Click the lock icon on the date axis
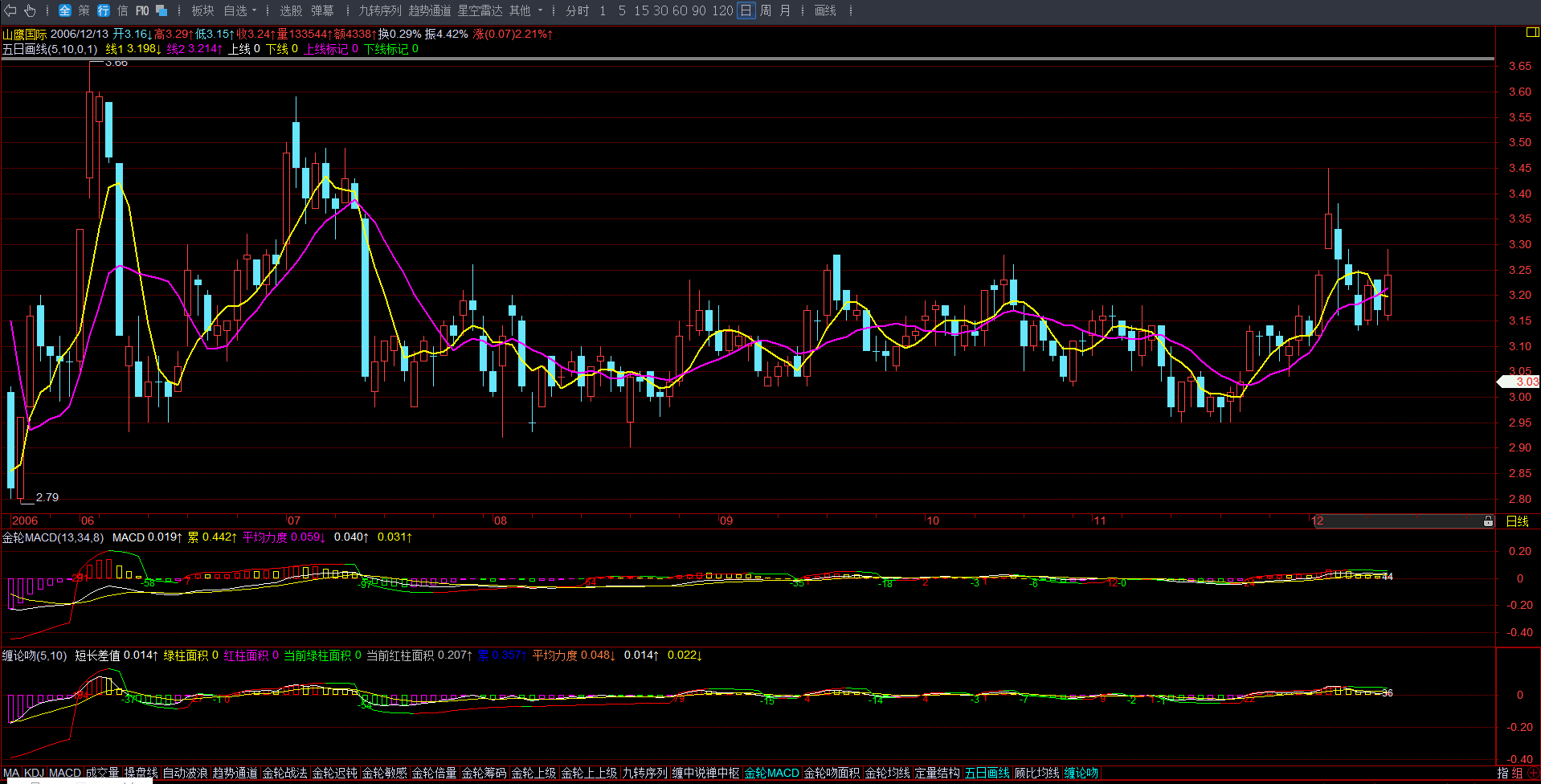1541x784 pixels. click(1488, 521)
